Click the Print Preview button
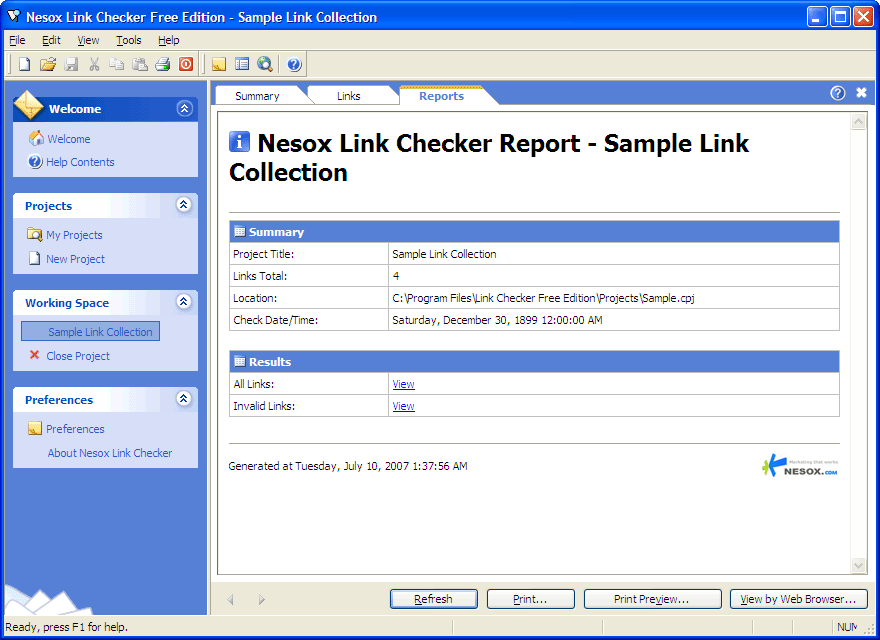Screen dimensions: 880x640 (x=652, y=599)
